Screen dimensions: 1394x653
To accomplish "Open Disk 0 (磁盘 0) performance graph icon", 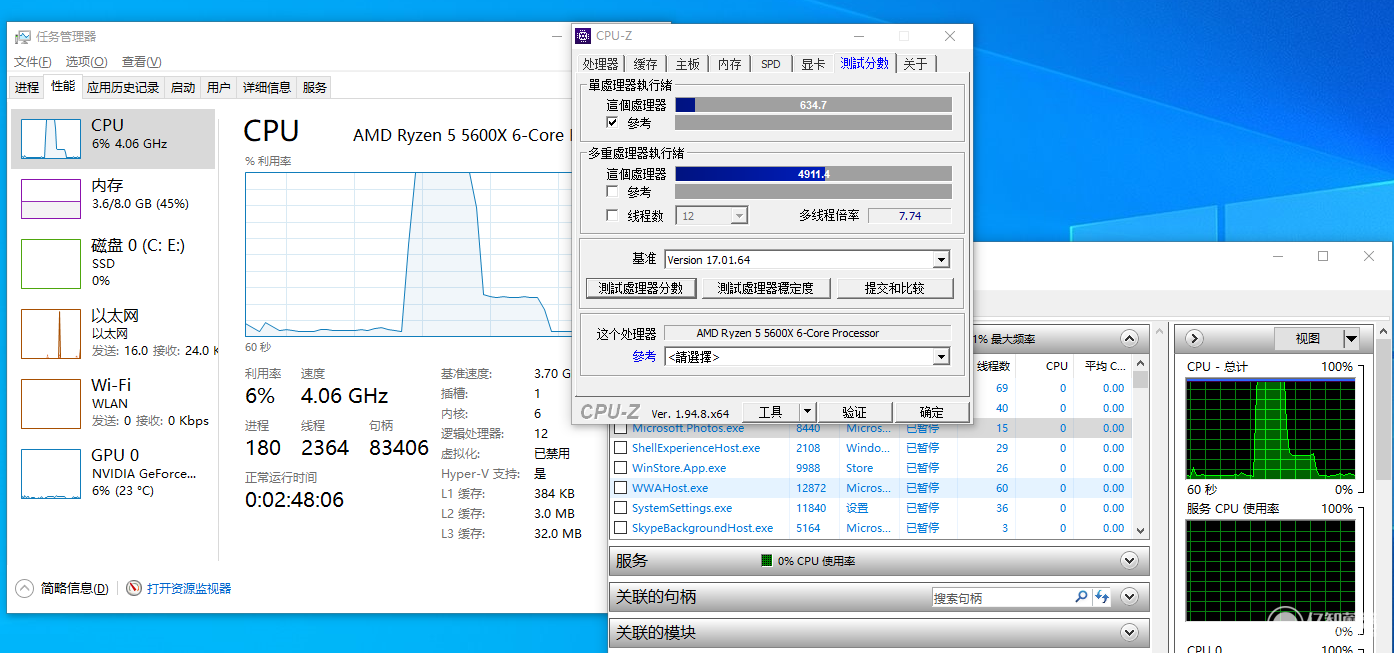I will coord(51,263).
